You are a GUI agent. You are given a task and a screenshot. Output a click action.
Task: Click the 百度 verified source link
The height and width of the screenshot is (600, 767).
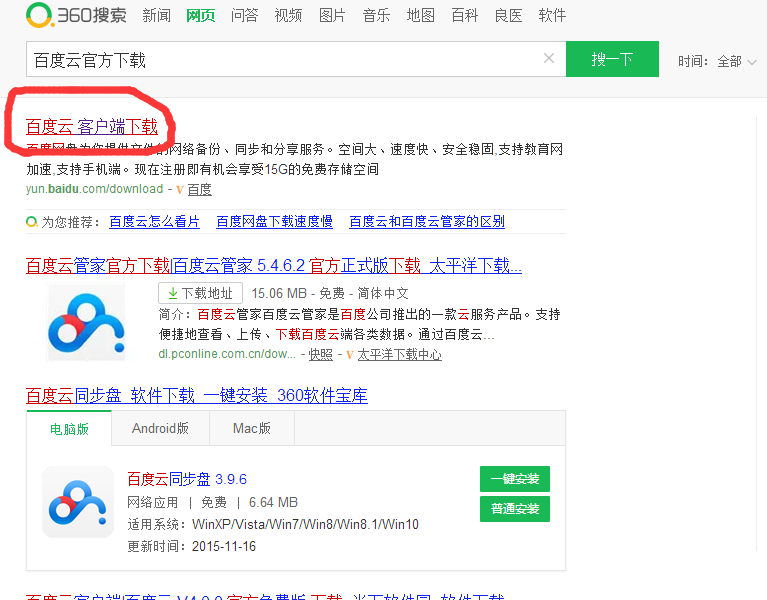click(200, 189)
